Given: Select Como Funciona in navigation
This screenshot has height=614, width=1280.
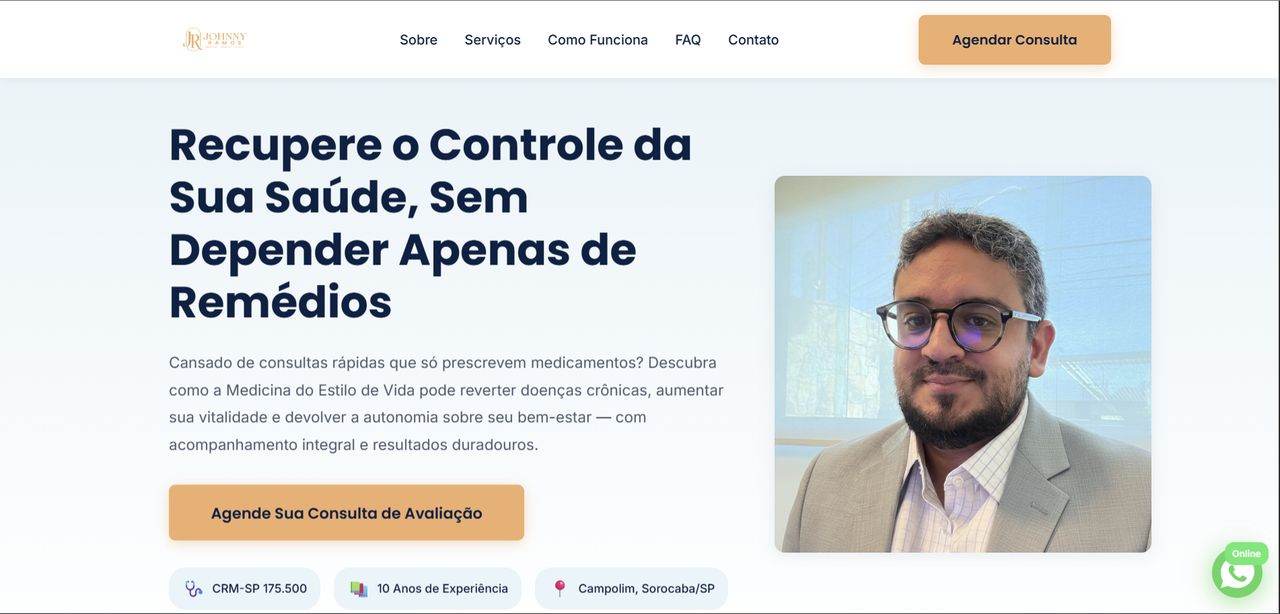Looking at the screenshot, I should point(597,40).
